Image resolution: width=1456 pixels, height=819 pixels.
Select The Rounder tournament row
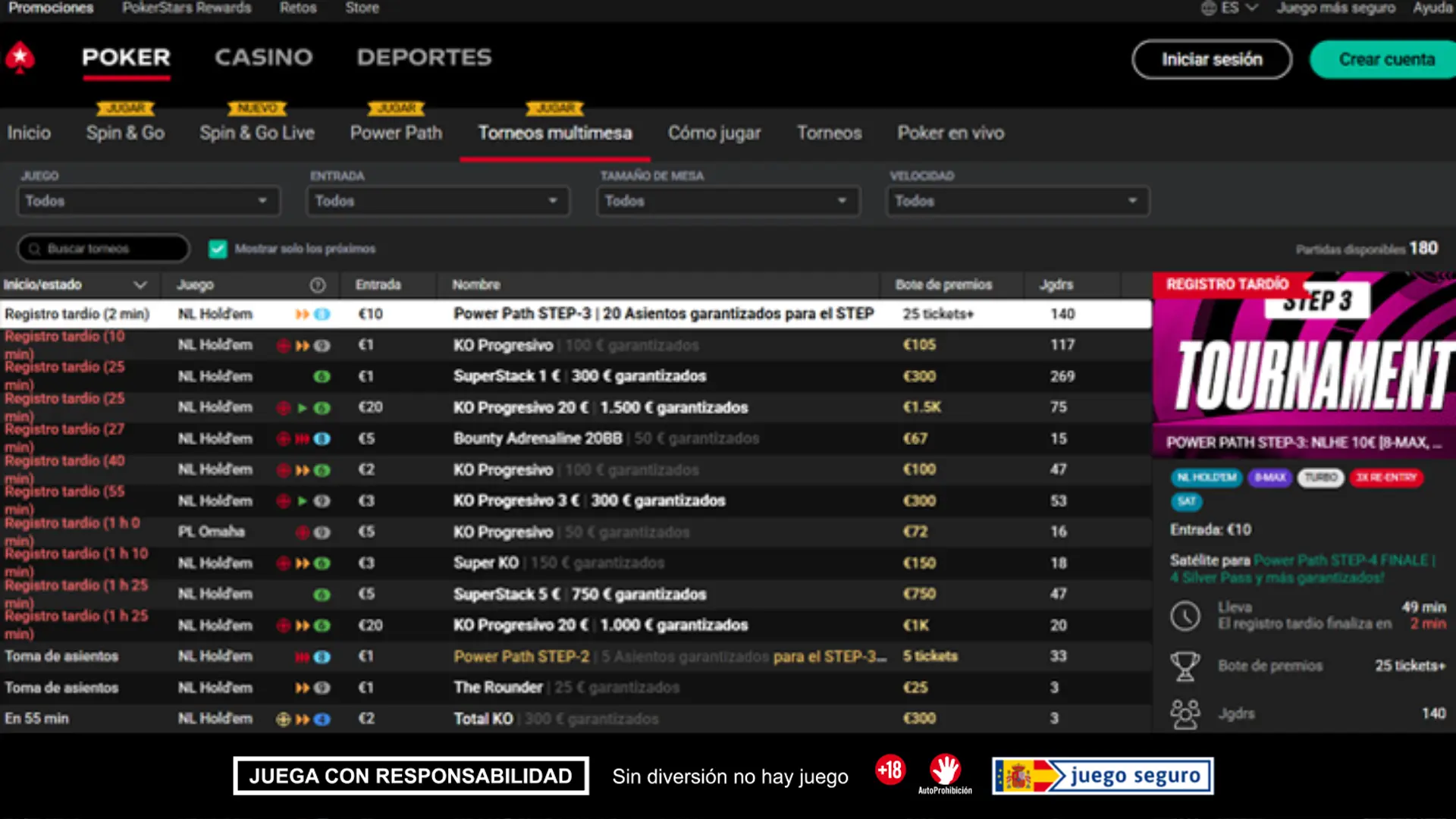tap(497, 688)
